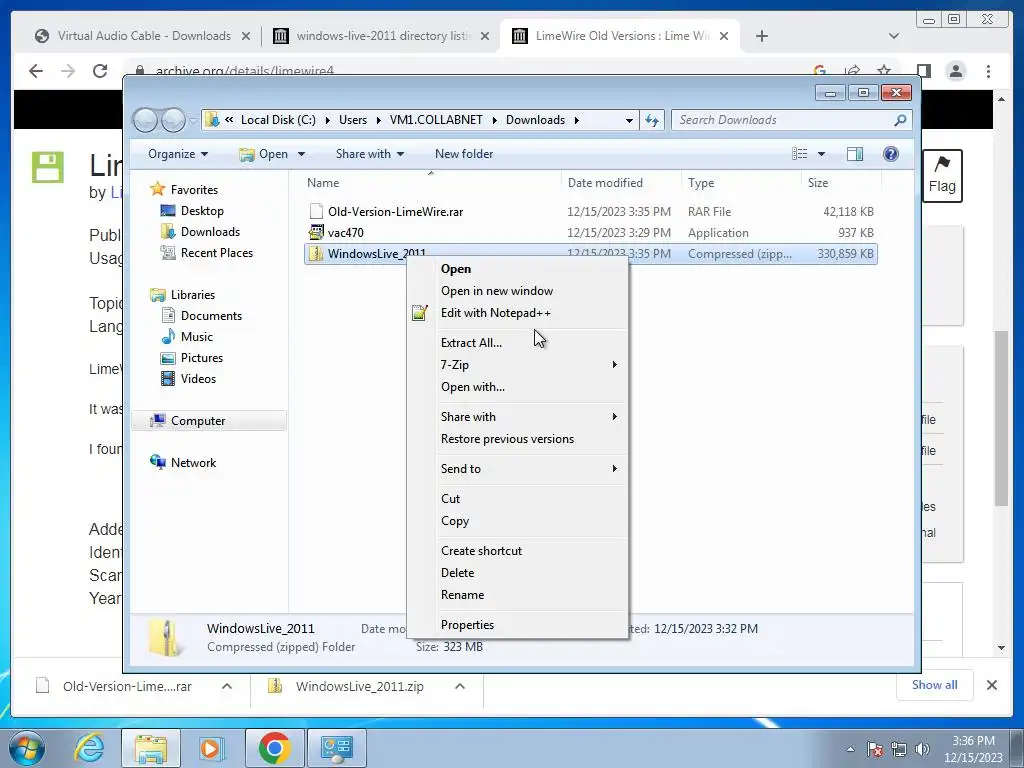Choose Open in new window
The height and width of the screenshot is (768, 1024).
(496, 291)
